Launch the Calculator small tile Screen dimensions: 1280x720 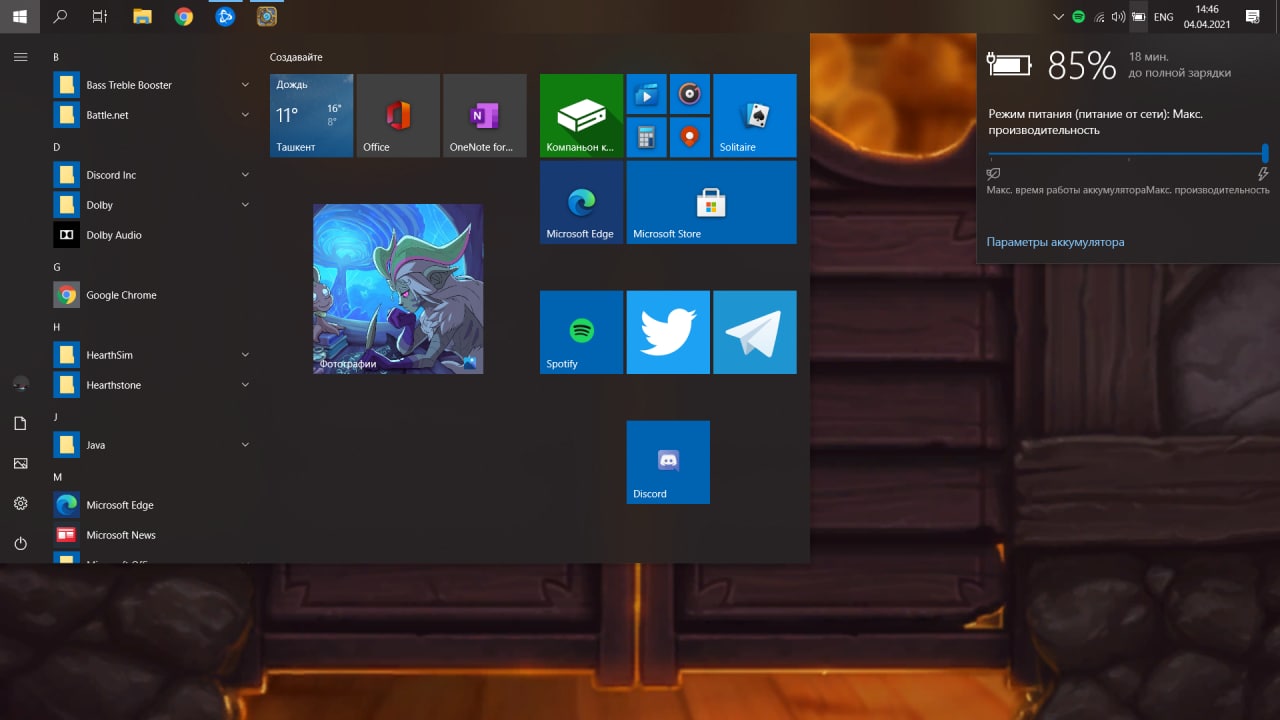(x=647, y=137)
